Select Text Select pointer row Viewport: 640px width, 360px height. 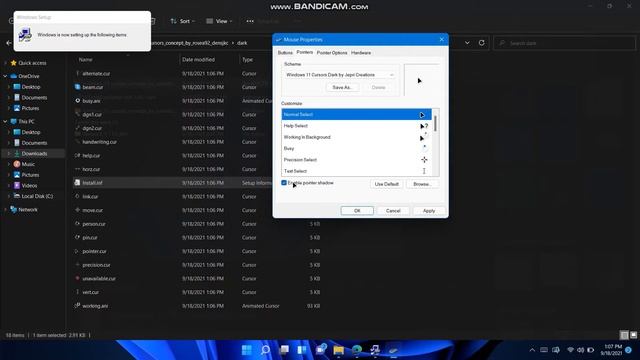[x=356, y=171]
